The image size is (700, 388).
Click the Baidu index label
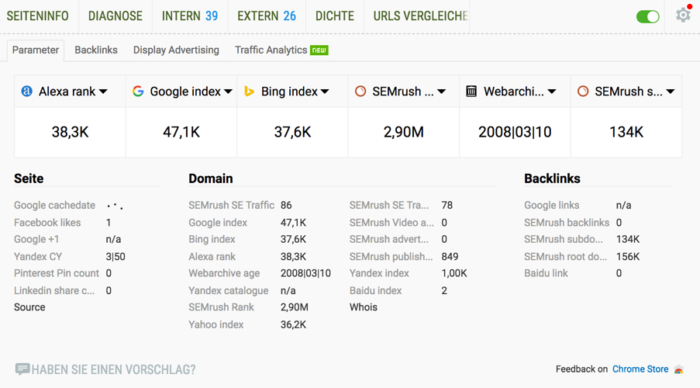[x=375, y=291]
